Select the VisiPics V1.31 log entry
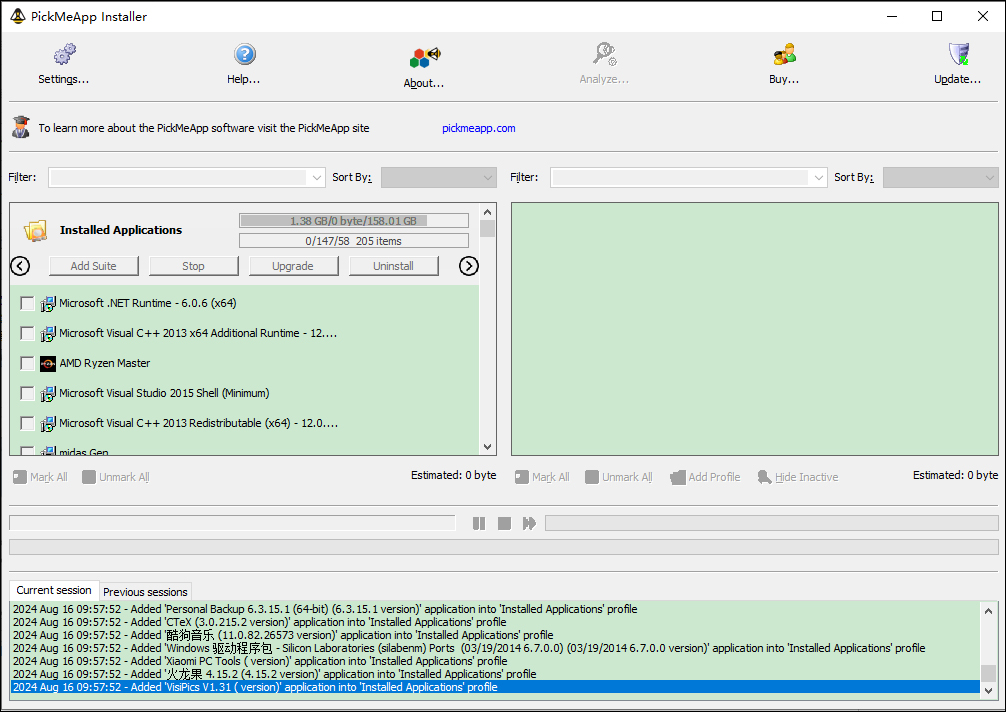The height and width of the screenshot is (712, 1006). [x=495, y=688]
